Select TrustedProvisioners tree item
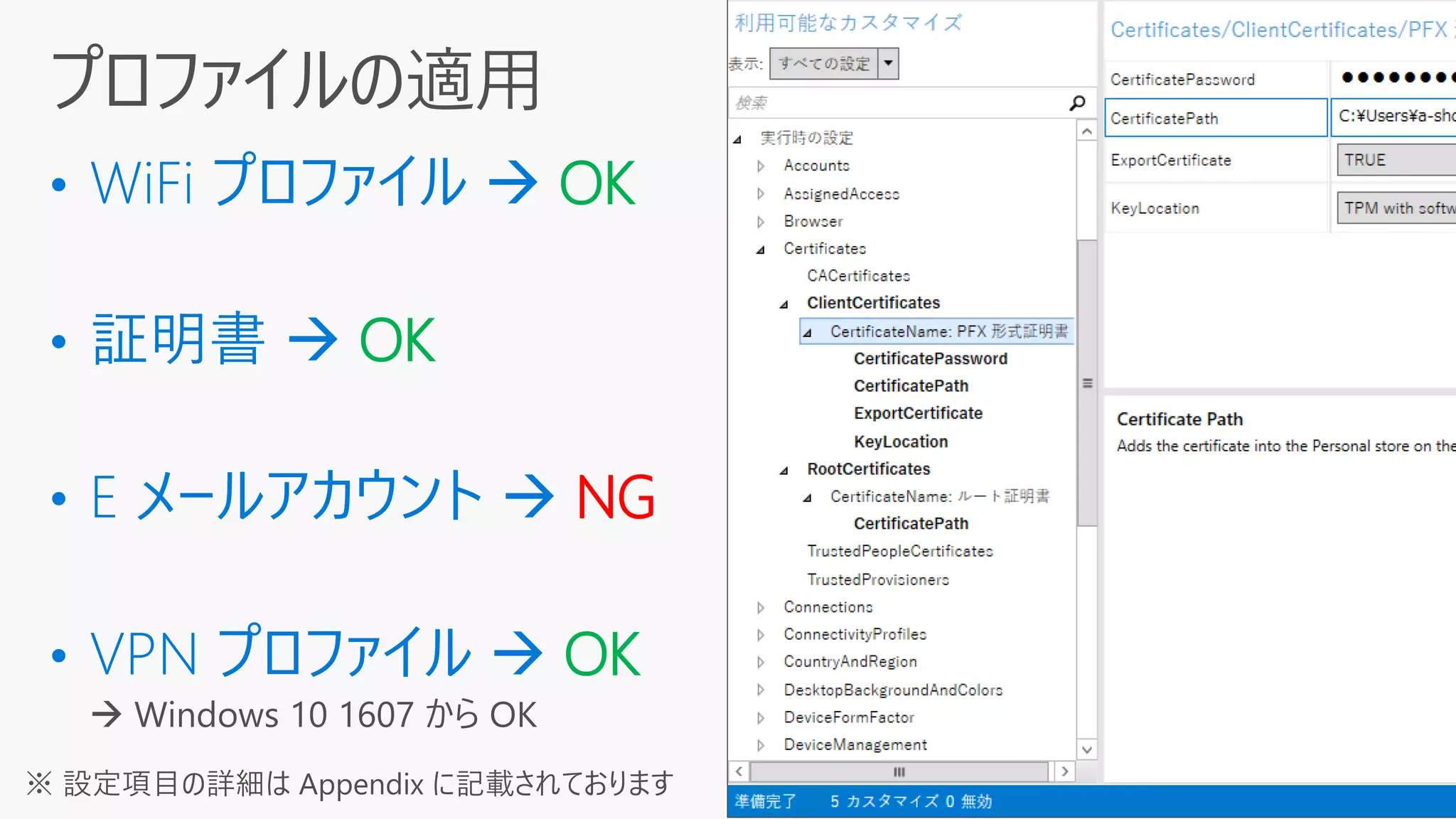The width and height of the screenshot is (1456, 819). tap(878, 579)
